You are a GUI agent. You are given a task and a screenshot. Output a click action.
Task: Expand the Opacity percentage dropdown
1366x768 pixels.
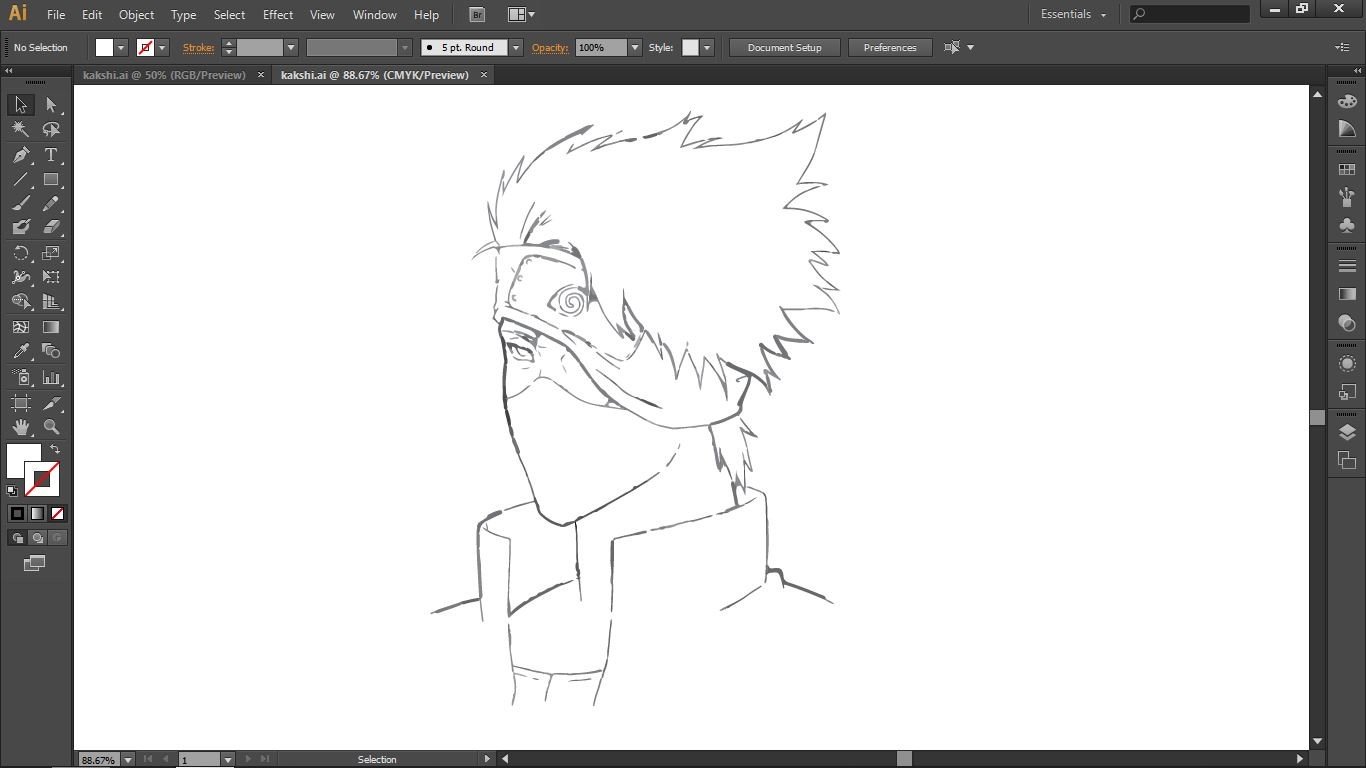pyautogui.click(x=634, y=47)
